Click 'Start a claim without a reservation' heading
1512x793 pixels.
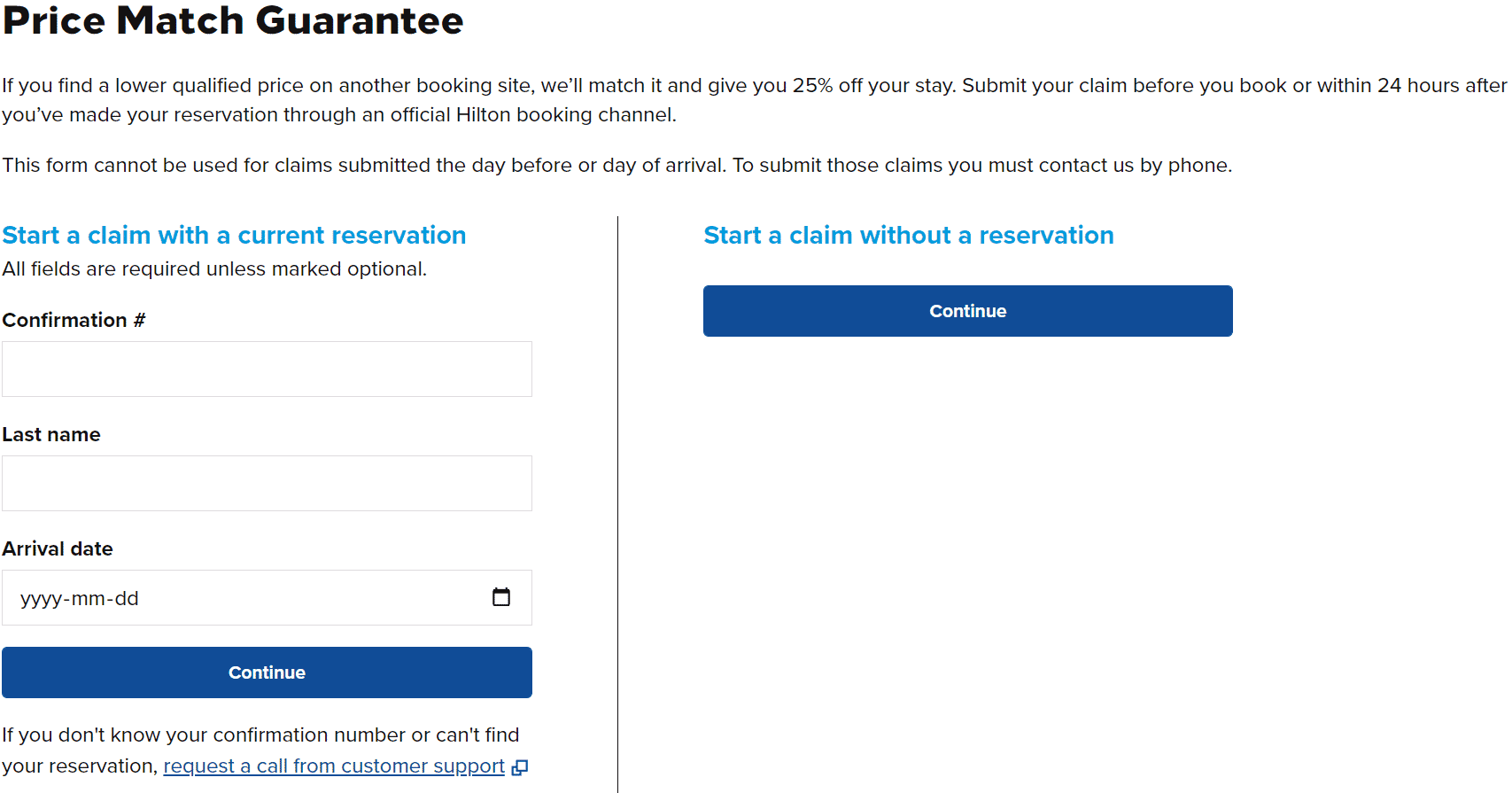(x=908, y=235)
